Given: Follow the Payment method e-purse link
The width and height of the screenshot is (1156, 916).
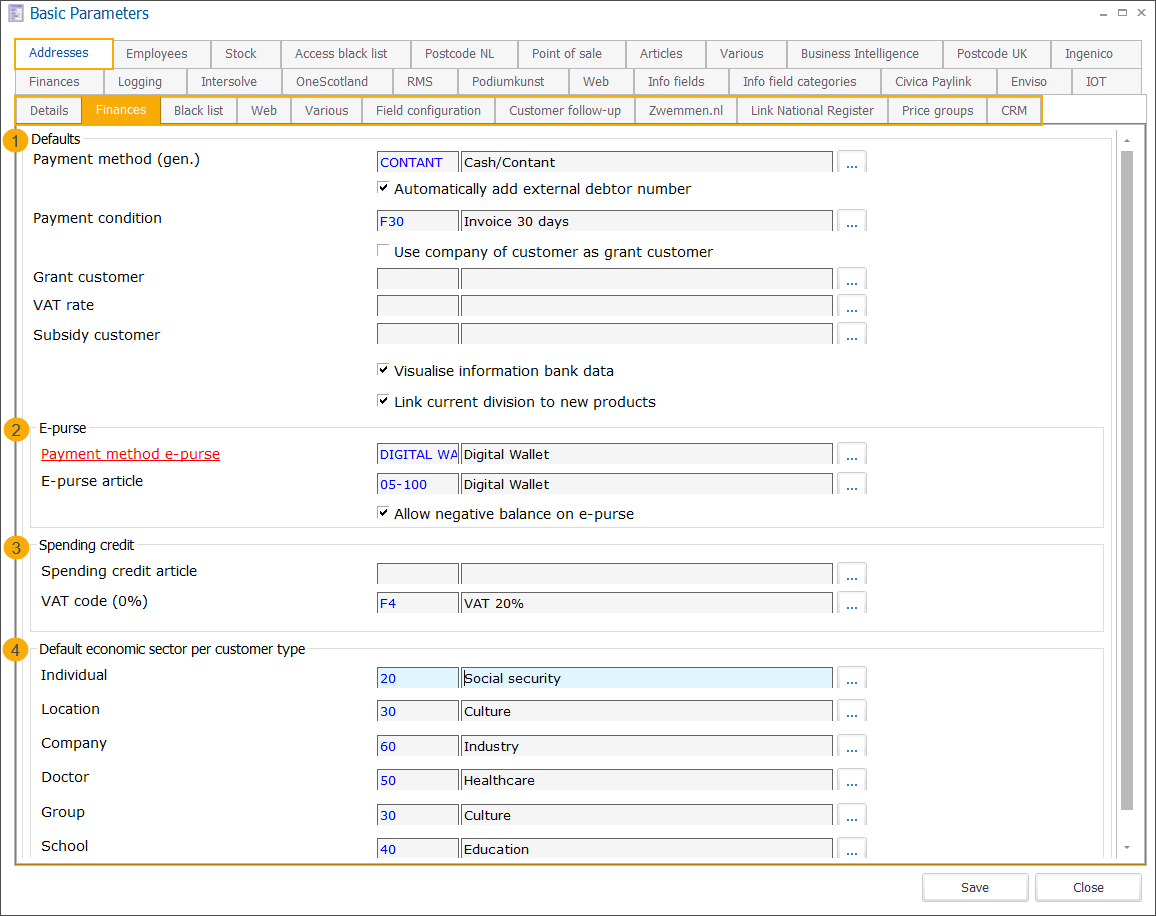Looking at the screenshot, I should 130,454.
